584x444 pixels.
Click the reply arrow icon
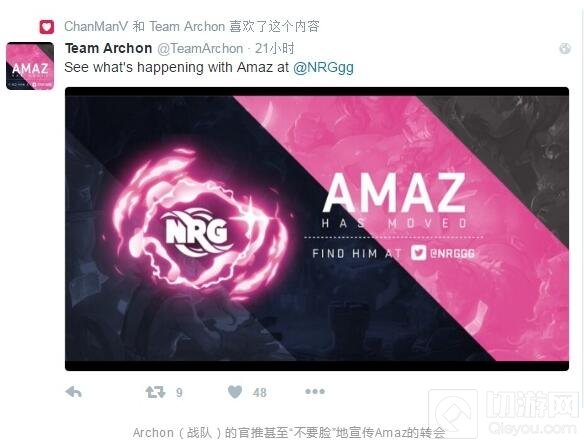coord(73,392)
